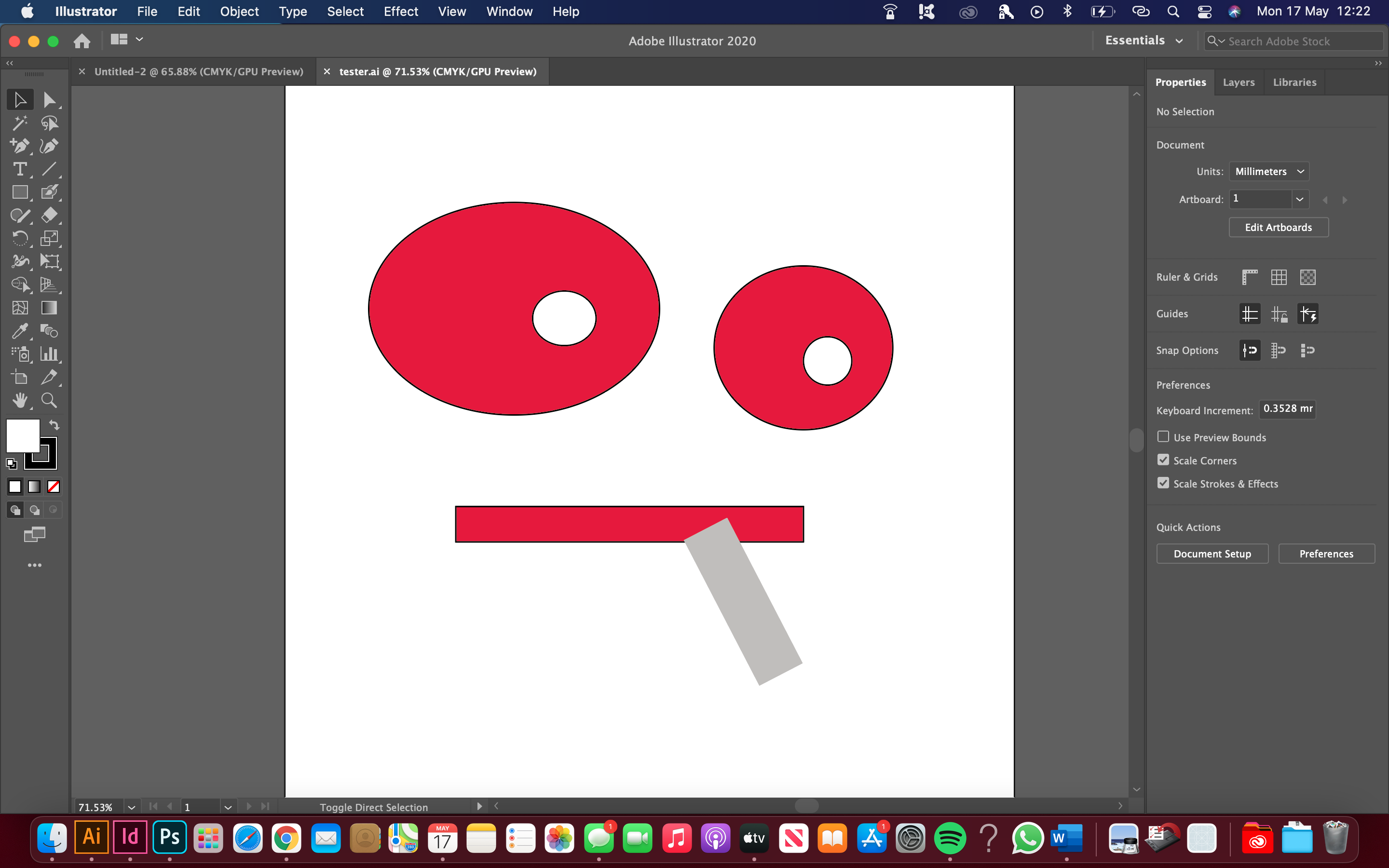Select the Selection tool
Image resolution: width=1389 pixels, height=868 pixels.
20,99
